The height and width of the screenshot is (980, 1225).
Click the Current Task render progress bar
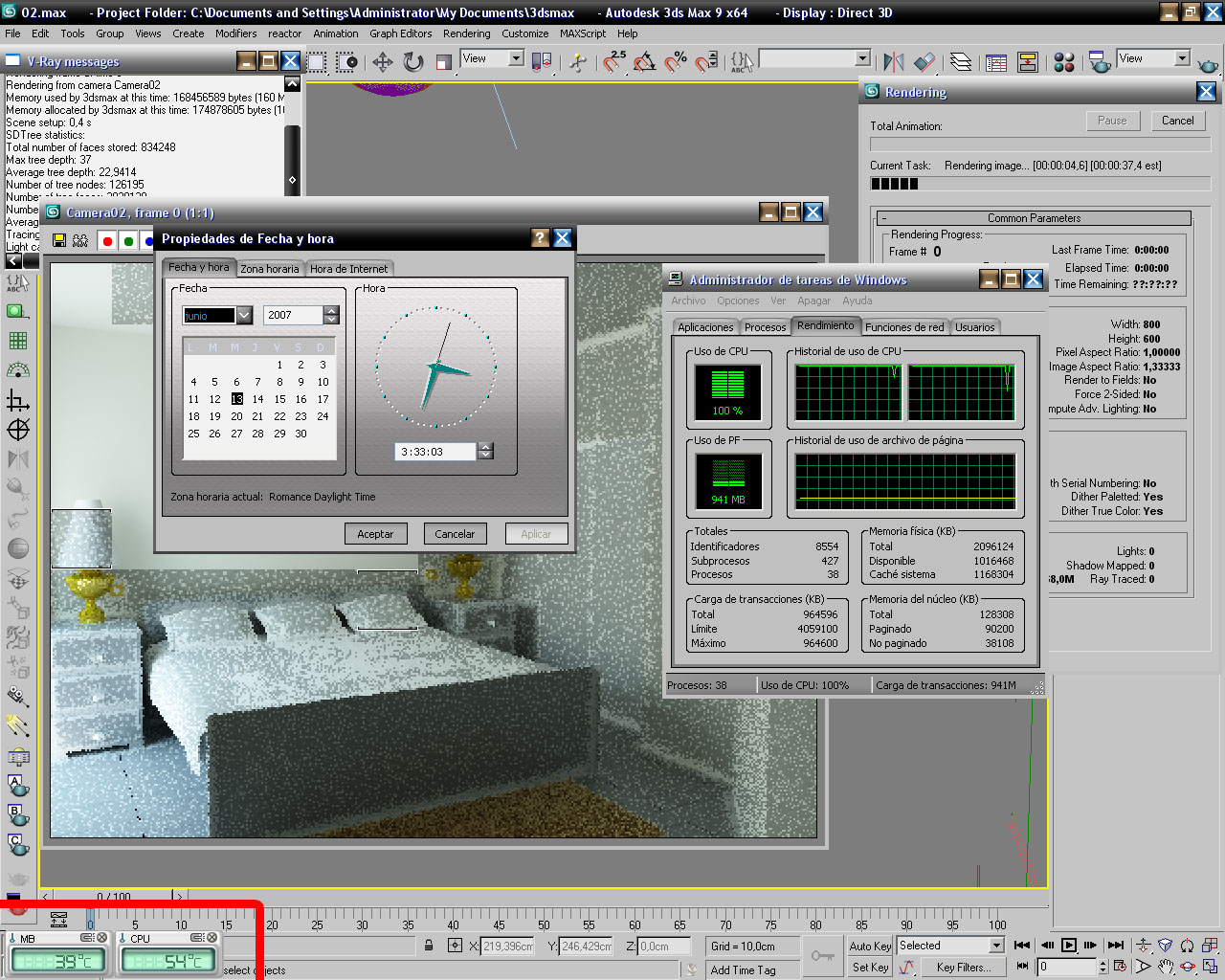tap(1040, 184)
